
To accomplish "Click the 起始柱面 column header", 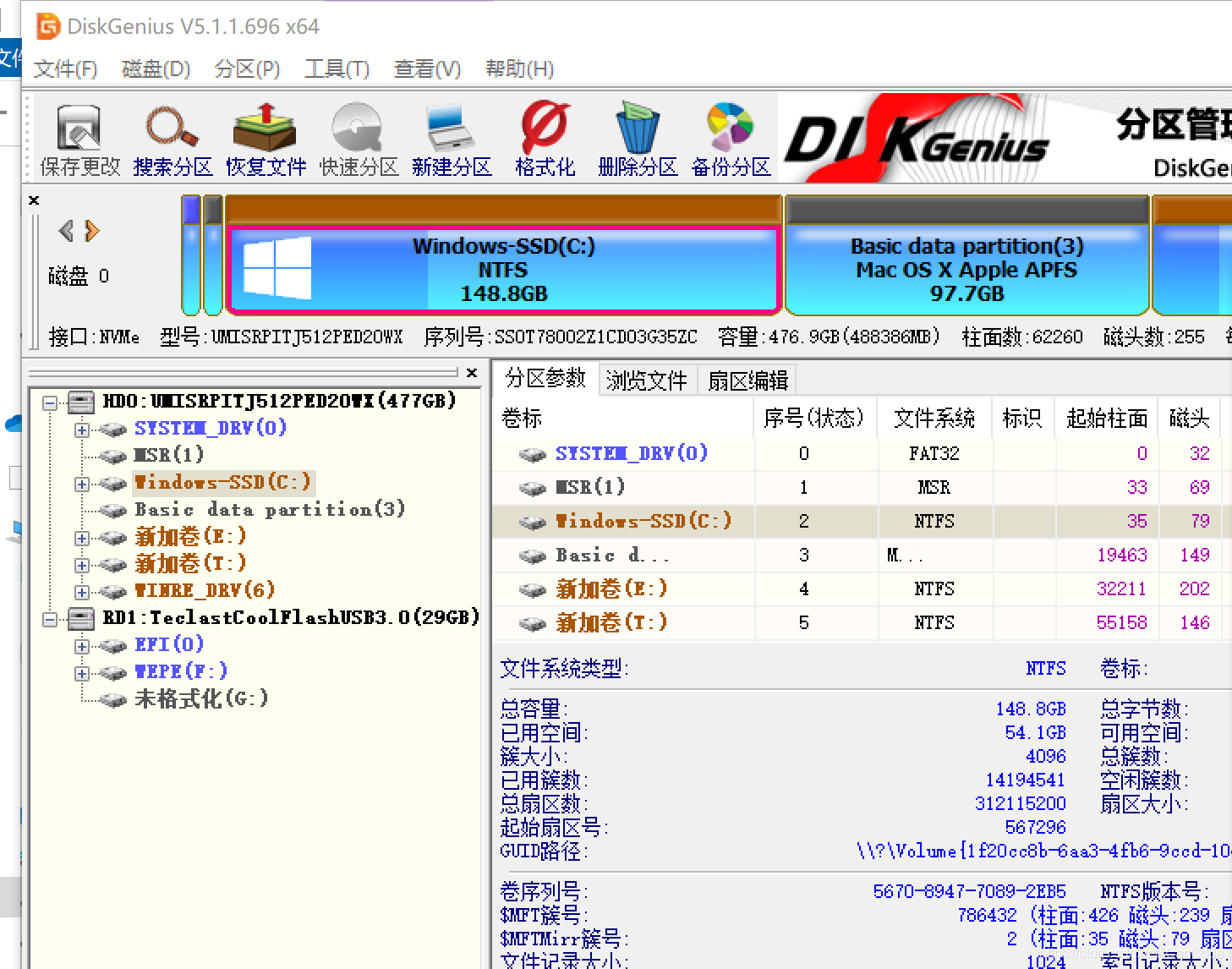I will point(1106,419).
